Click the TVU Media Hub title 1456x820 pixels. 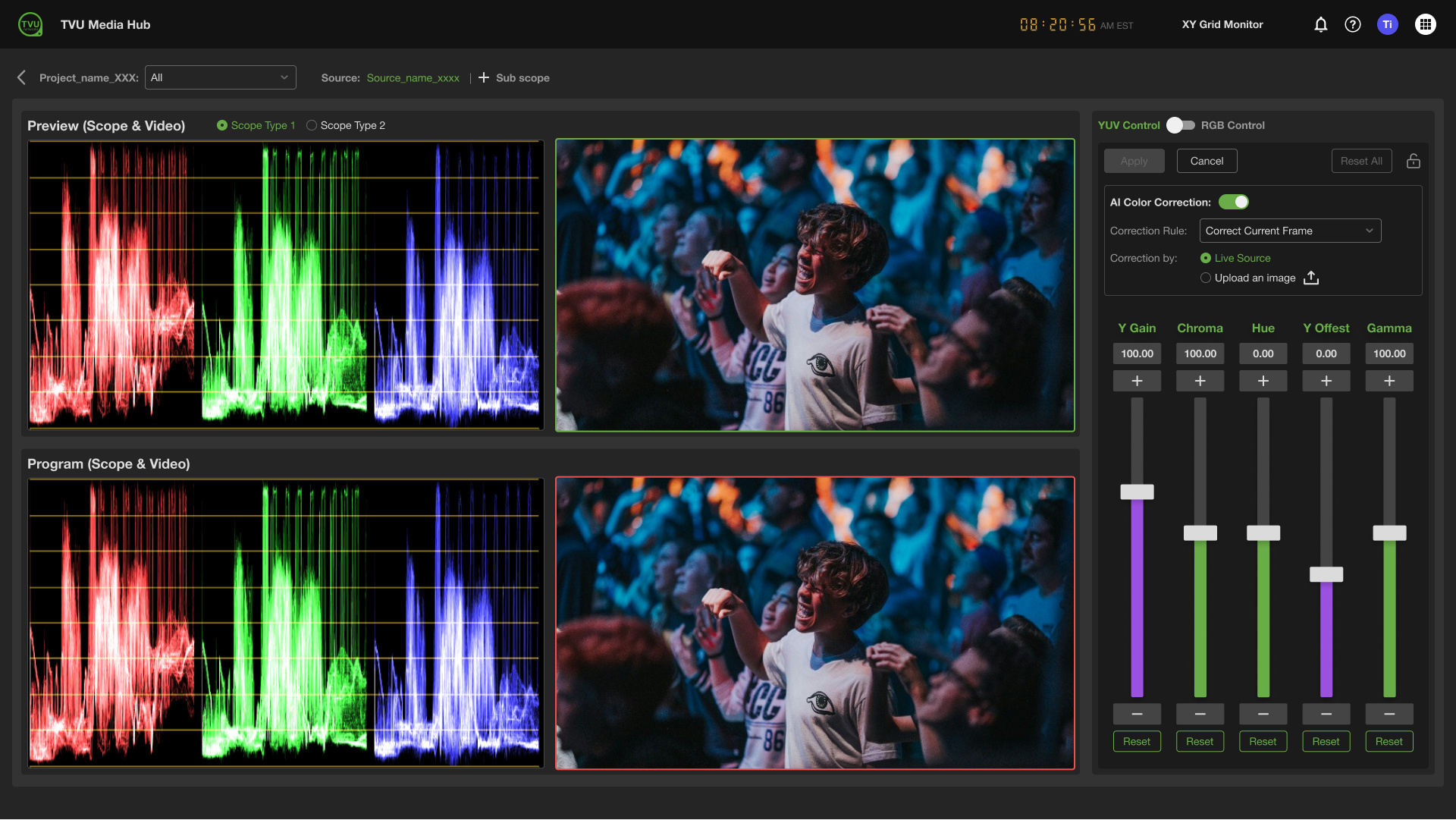[x=105, y=24]
